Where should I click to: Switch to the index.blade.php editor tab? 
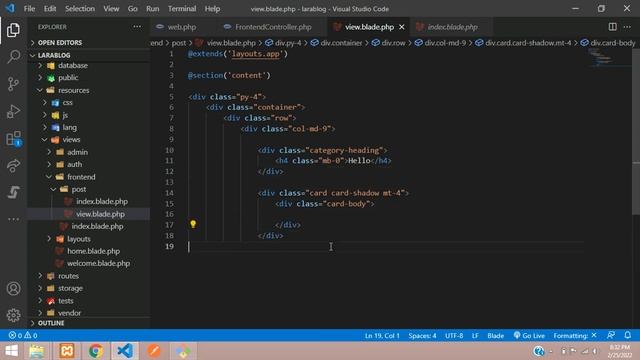452,27
